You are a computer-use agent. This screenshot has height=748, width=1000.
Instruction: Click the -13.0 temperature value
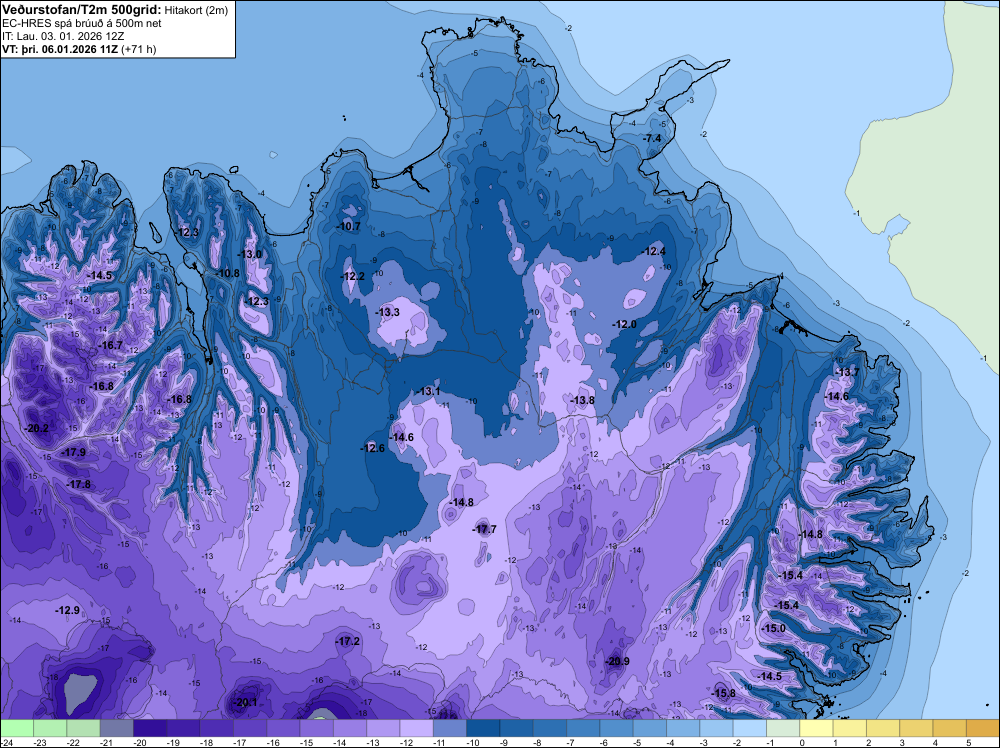tap(251, 254)
